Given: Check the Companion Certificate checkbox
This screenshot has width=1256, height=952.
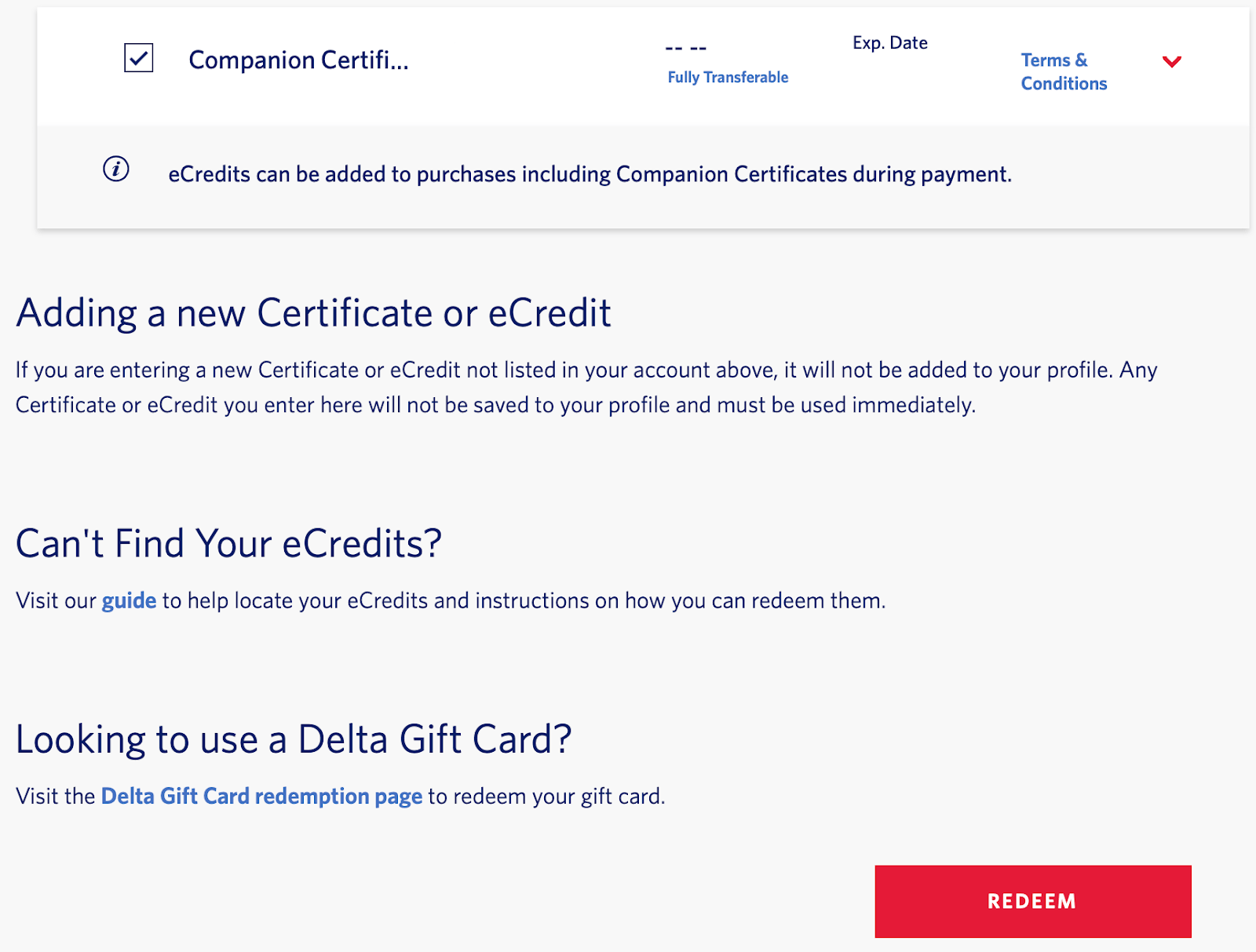Looking at the screenshot, I should 139,58.
